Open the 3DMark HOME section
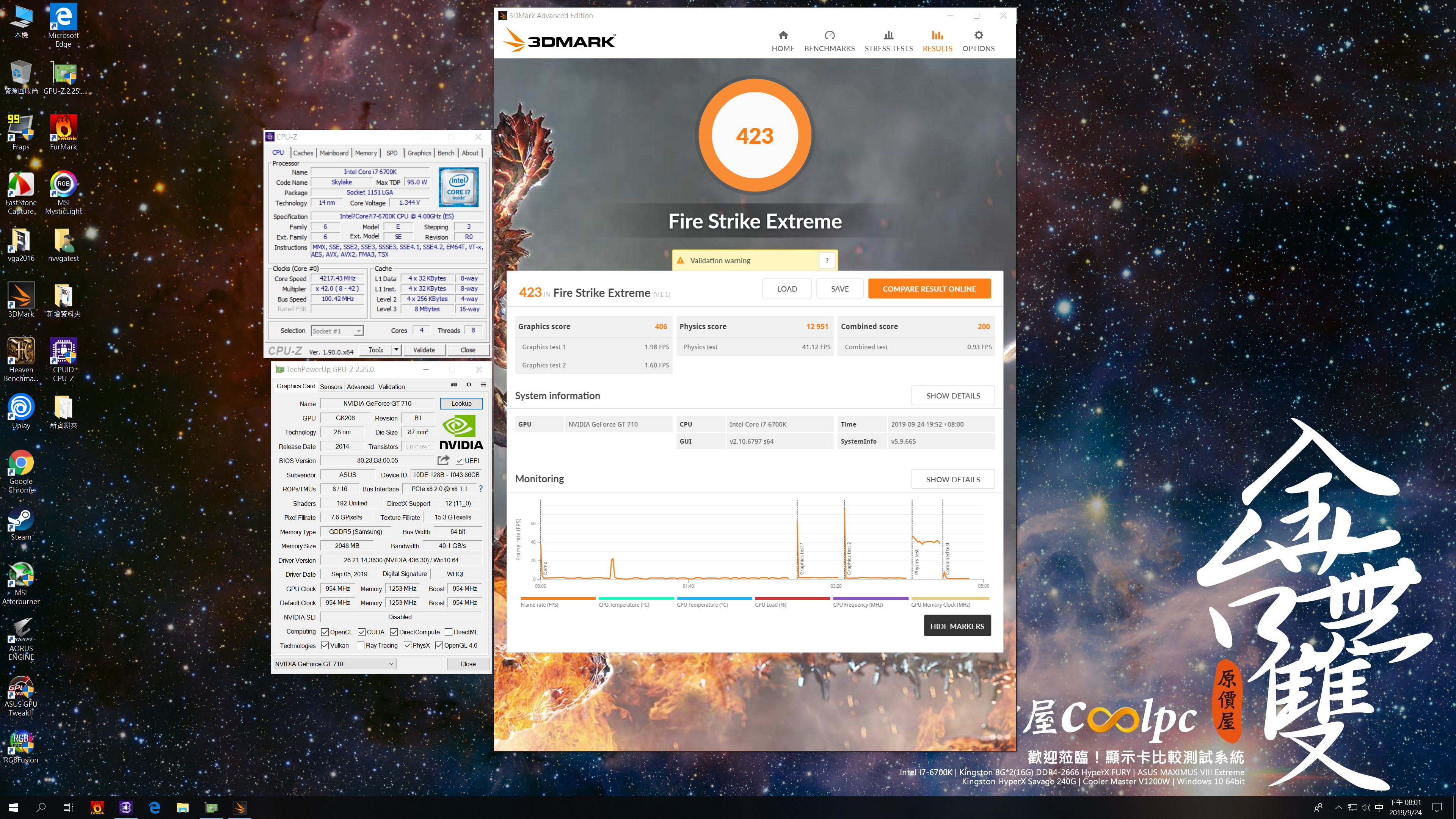The width and height of the screenshot is (1456, 819). tap(783, 41)
